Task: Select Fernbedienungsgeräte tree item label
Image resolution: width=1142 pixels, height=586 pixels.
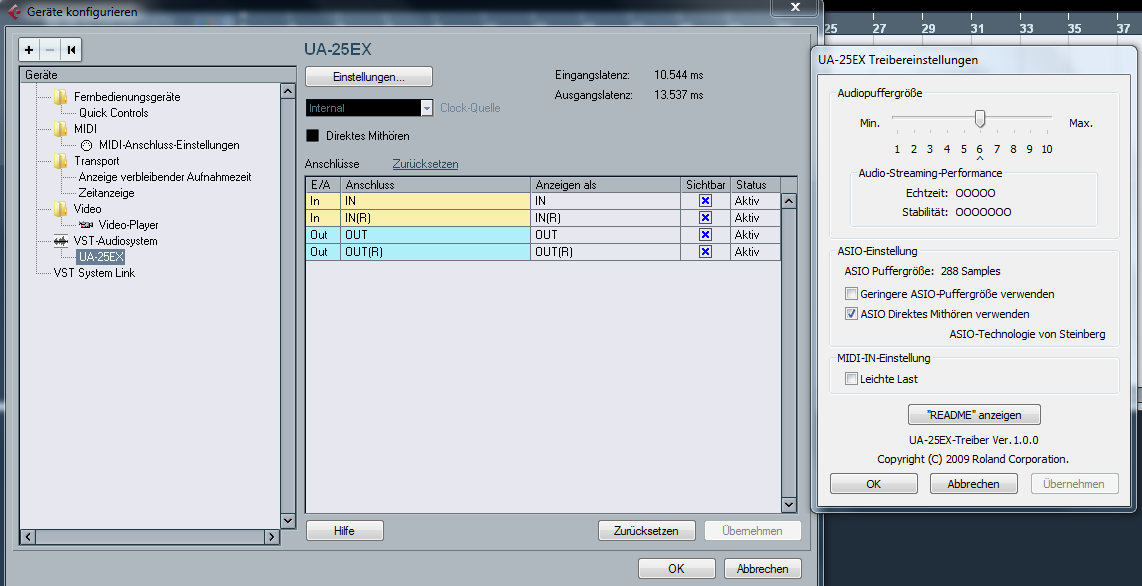Action: pyautogui.click(x=127, y=97)
